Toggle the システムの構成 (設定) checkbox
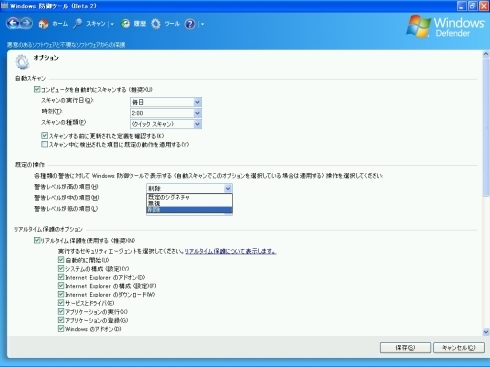This screenshot has height=367, width=490. pyautogui.click(x=61, y=268)
